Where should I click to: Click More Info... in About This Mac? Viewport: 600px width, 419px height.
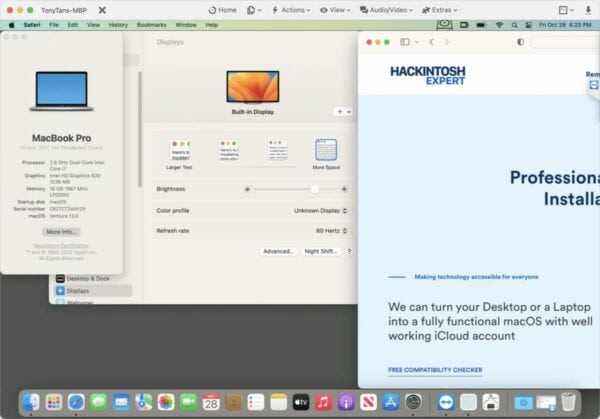pyautogui.click(x=61, y=232)
